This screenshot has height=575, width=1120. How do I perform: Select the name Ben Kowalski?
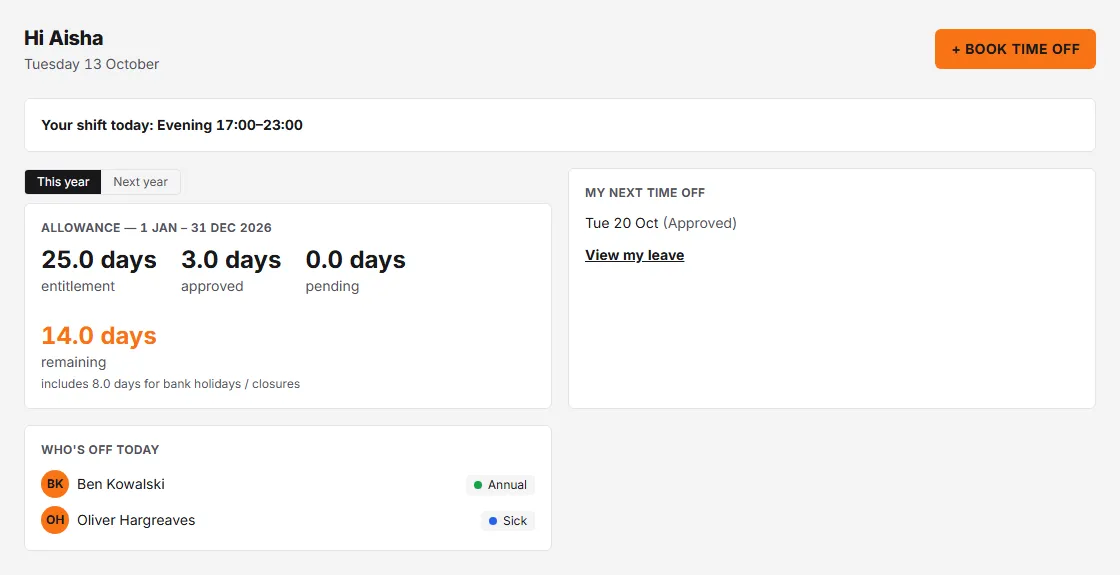click(121, 484)
